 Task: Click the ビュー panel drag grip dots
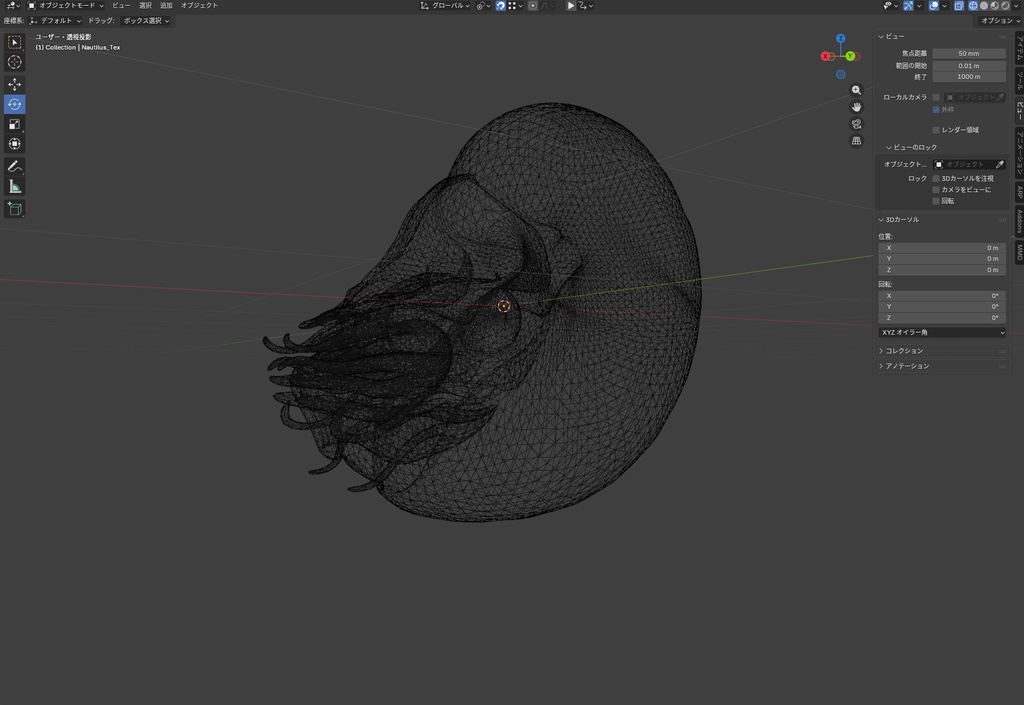click(1002, 37)
